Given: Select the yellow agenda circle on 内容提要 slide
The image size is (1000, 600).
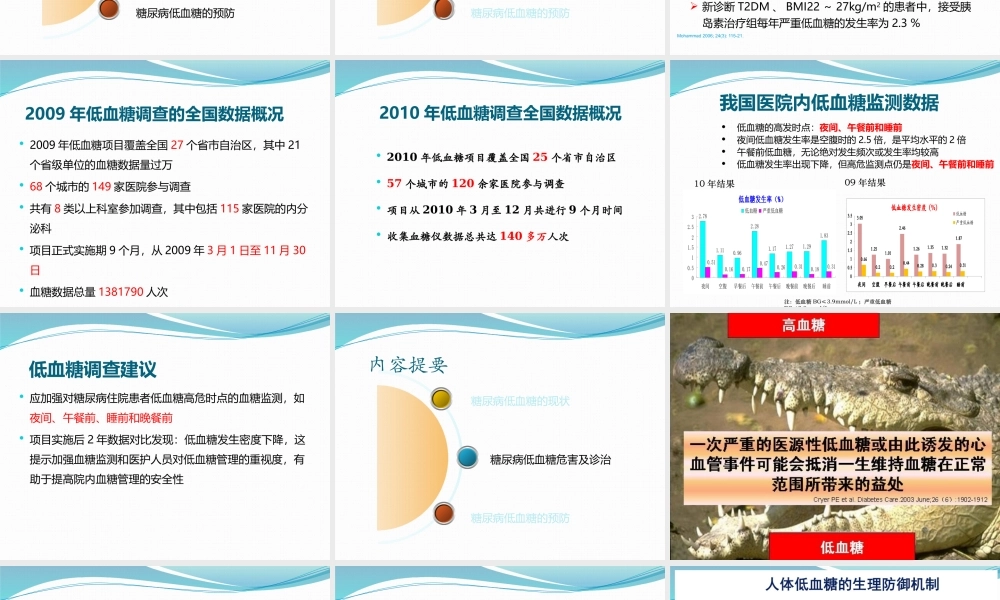Looking at the screenshot, I should (x=440, y=399).
